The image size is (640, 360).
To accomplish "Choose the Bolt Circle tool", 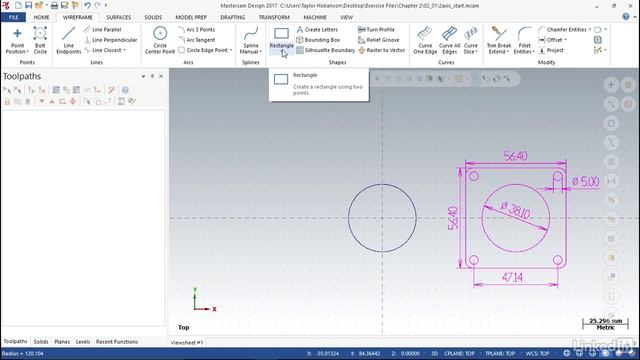I will pyautogui.click(x=40, y=41).
